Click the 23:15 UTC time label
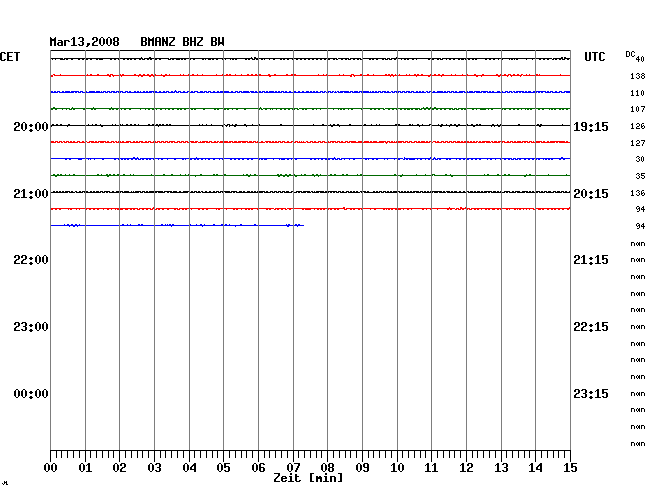This screenshot has height=494, width=650. pyautogui.click(x=591, y=394)
